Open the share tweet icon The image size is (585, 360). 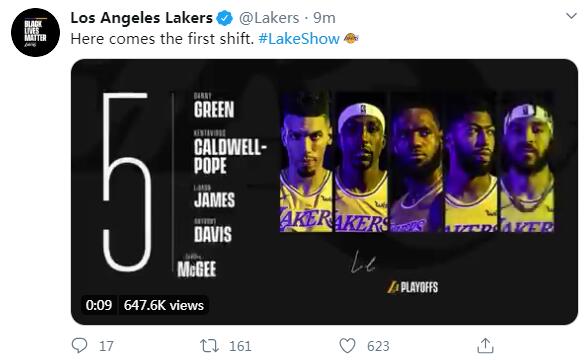[485, 345]
